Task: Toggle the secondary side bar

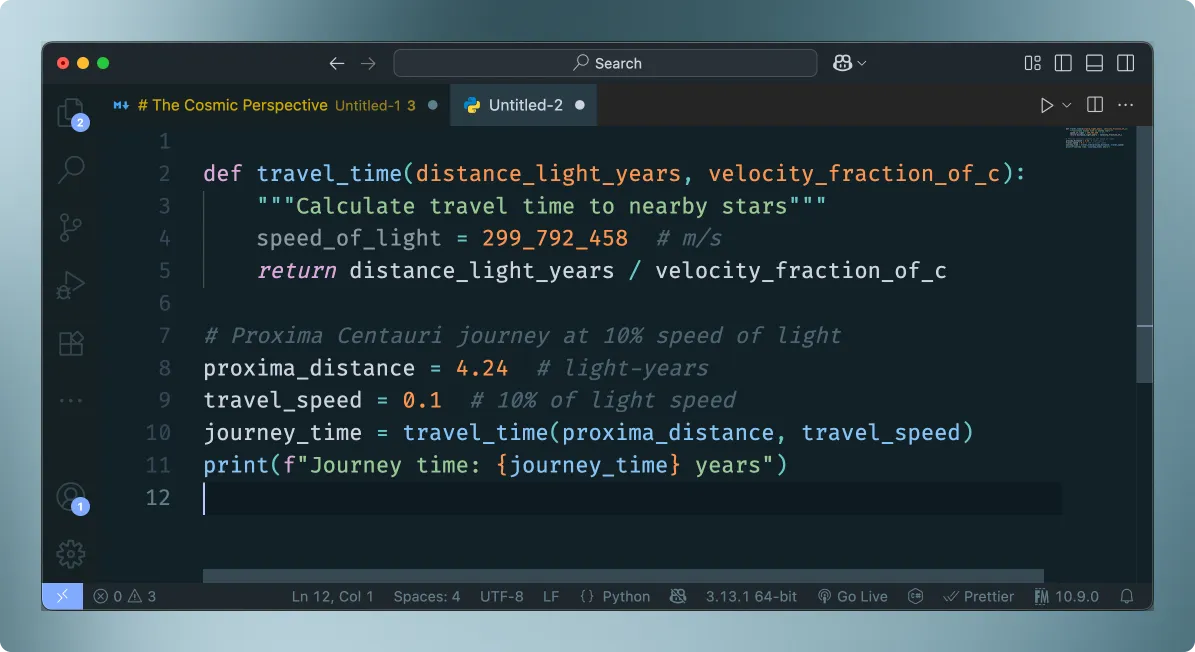Action: (1125, 62)
